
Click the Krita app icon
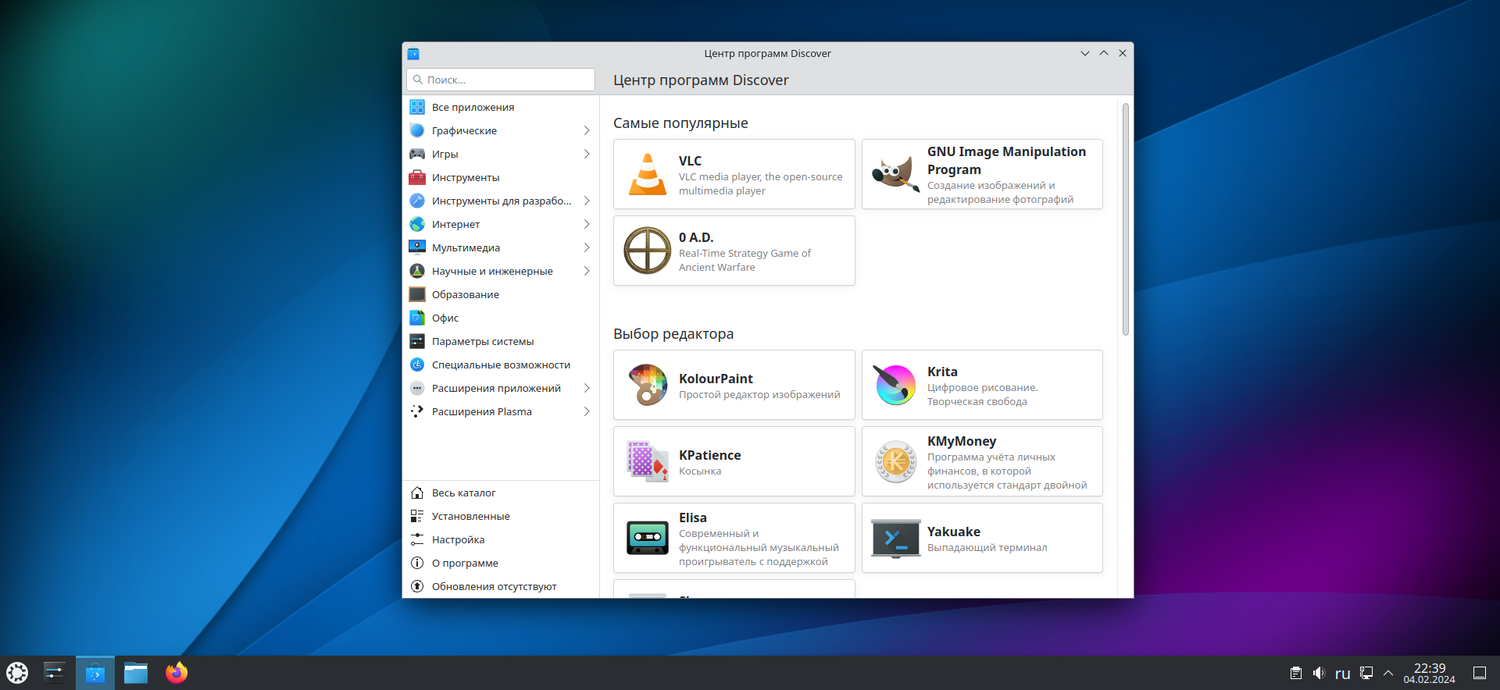click(x=896, y=385)
